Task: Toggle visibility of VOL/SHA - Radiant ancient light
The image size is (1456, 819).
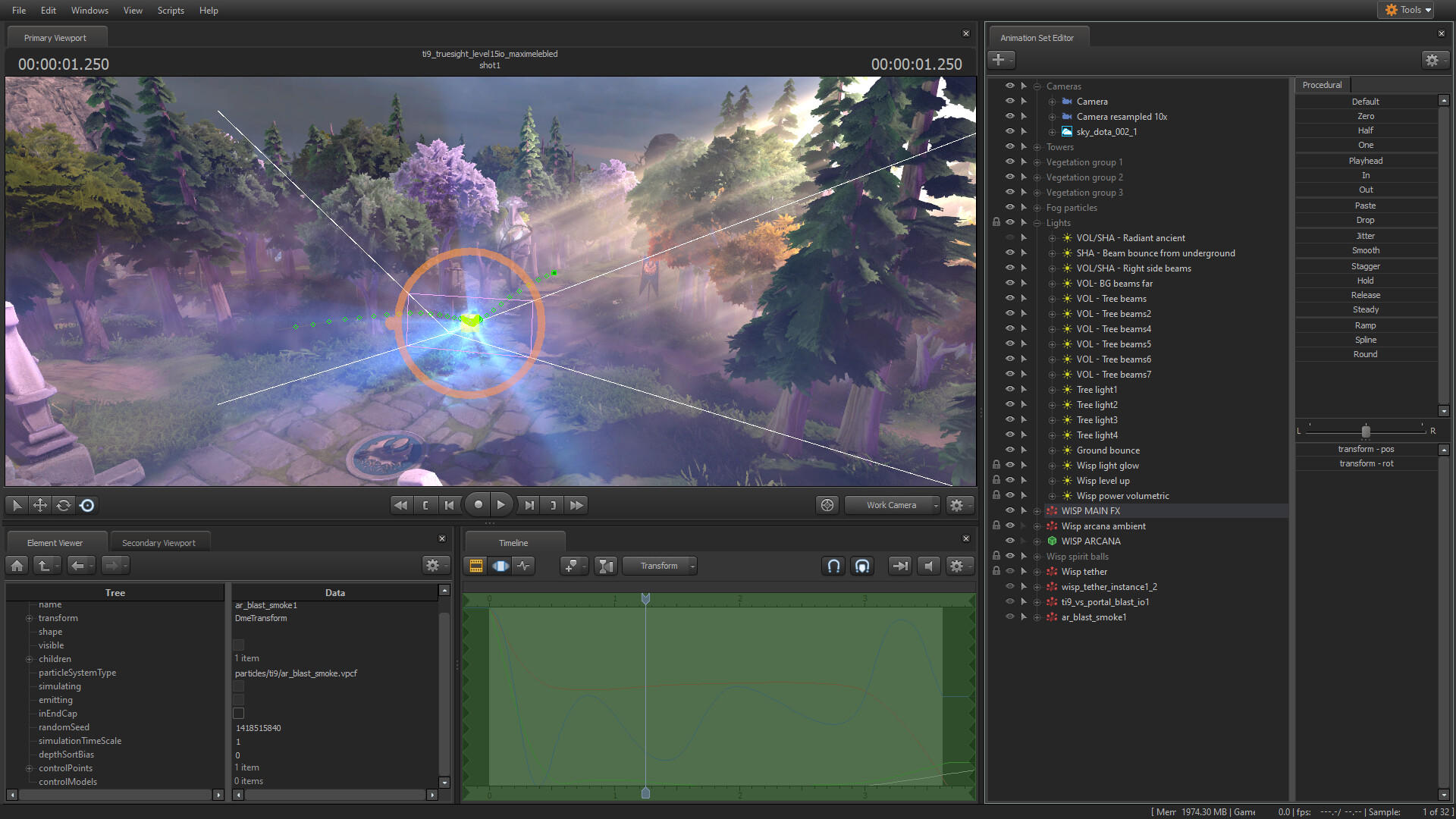Action: (1009, 237)
